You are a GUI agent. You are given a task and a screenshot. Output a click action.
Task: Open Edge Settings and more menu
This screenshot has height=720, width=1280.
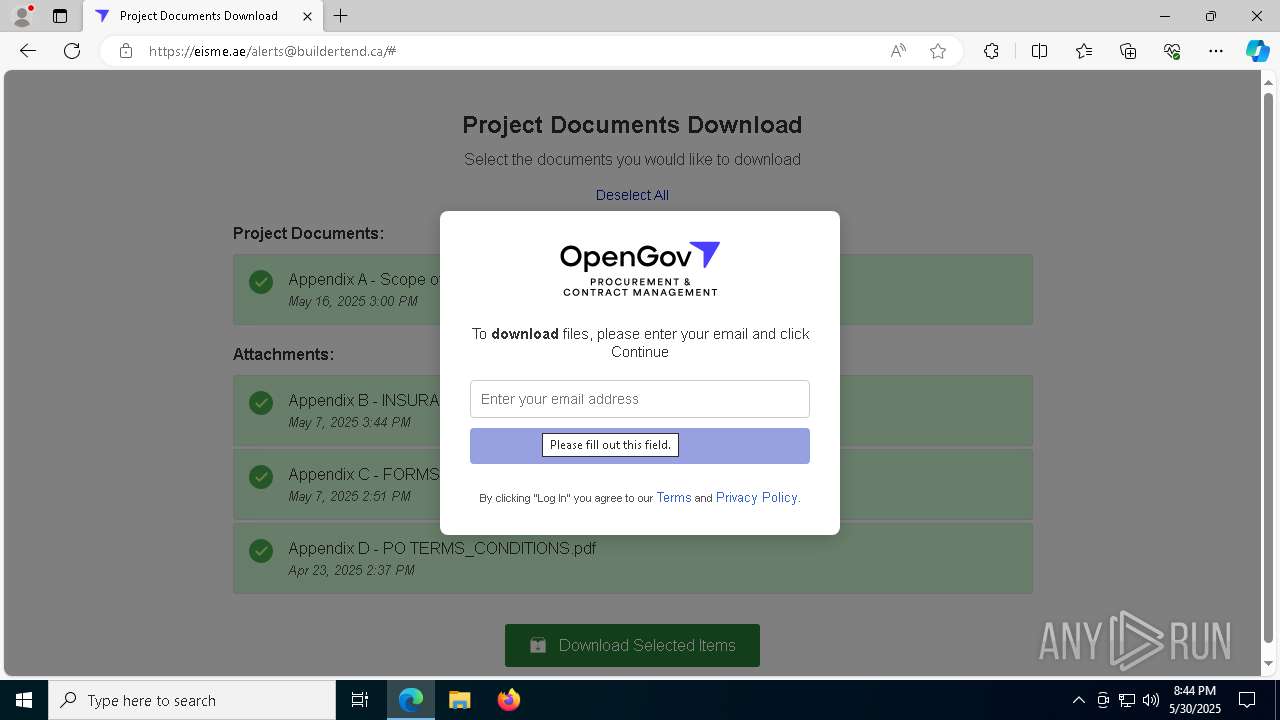[1216, 51]
